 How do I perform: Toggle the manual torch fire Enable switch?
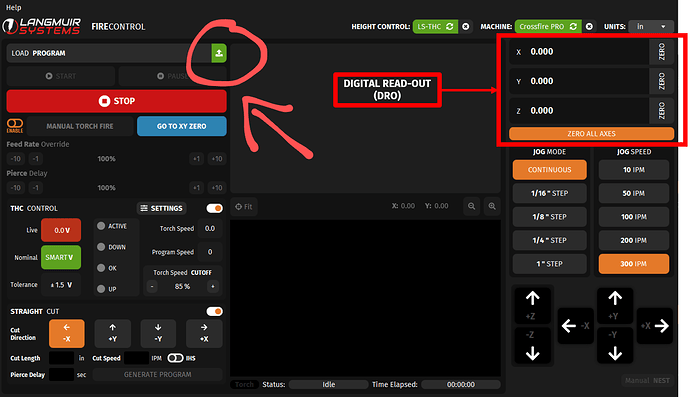pos(15,125)
